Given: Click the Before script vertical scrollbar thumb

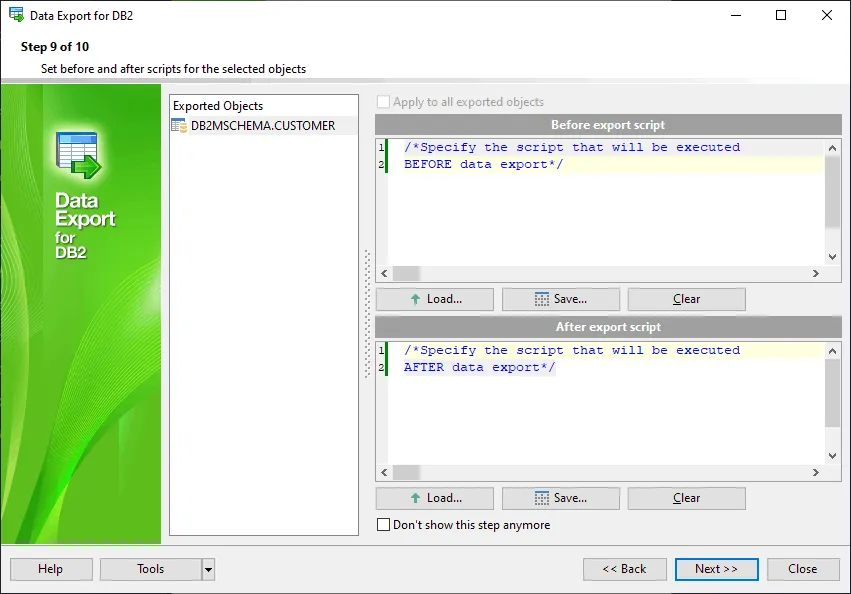Looking at the screenshot, I should point(832,191).
